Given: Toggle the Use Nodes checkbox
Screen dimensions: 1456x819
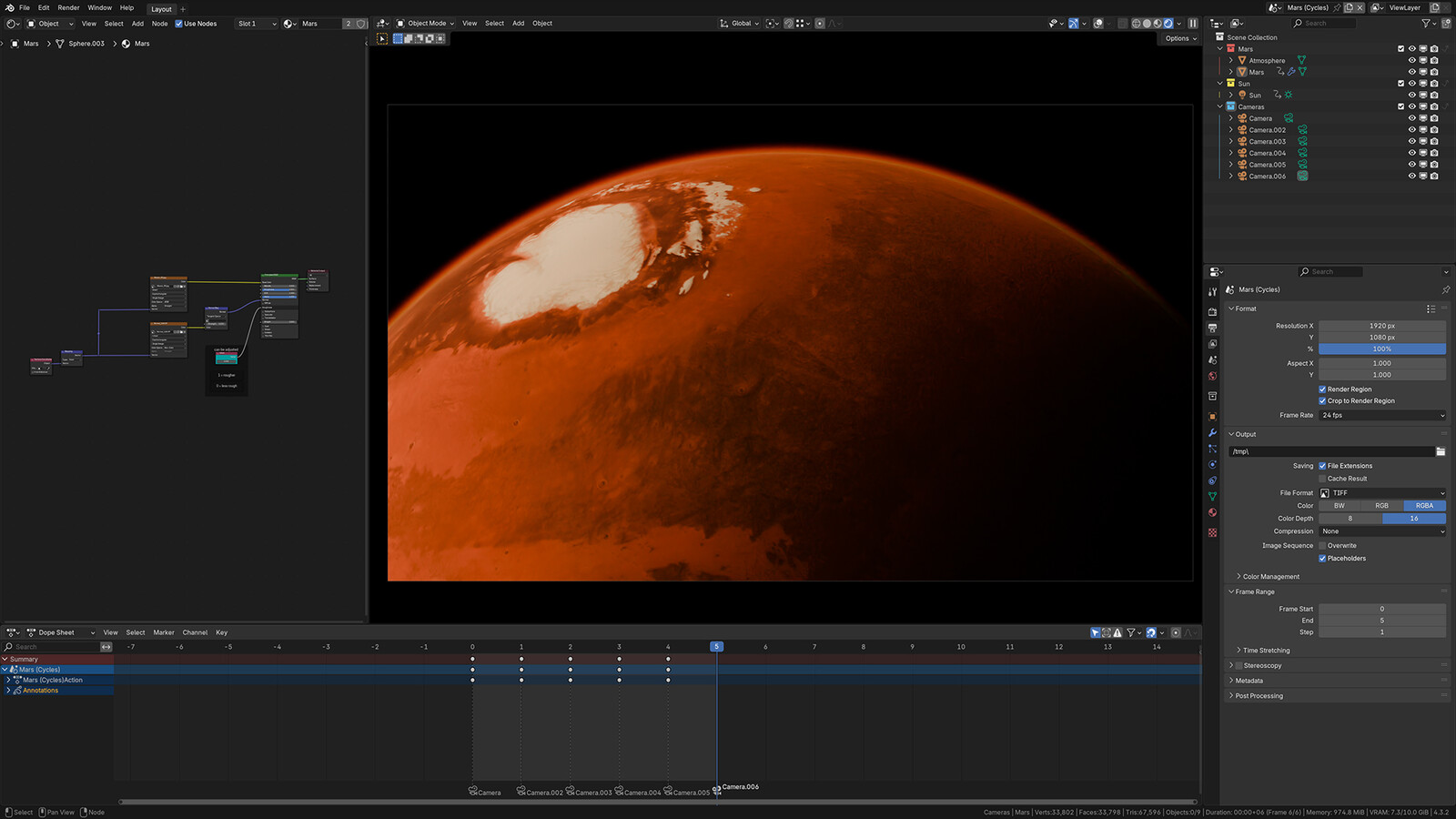Looking at the screenshot, I should coord(179,24).
